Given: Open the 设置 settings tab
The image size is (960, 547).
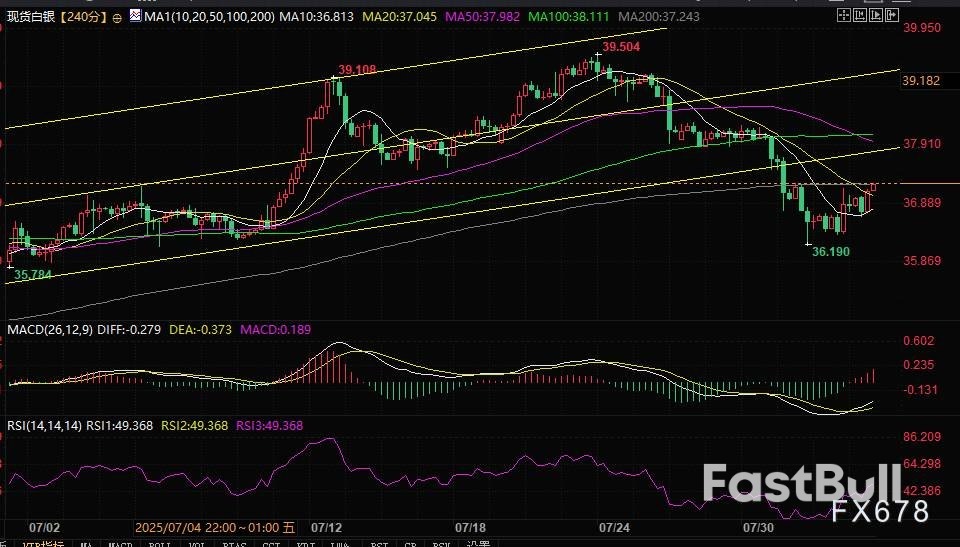Looking at the screenshot, I should [478, 543].
